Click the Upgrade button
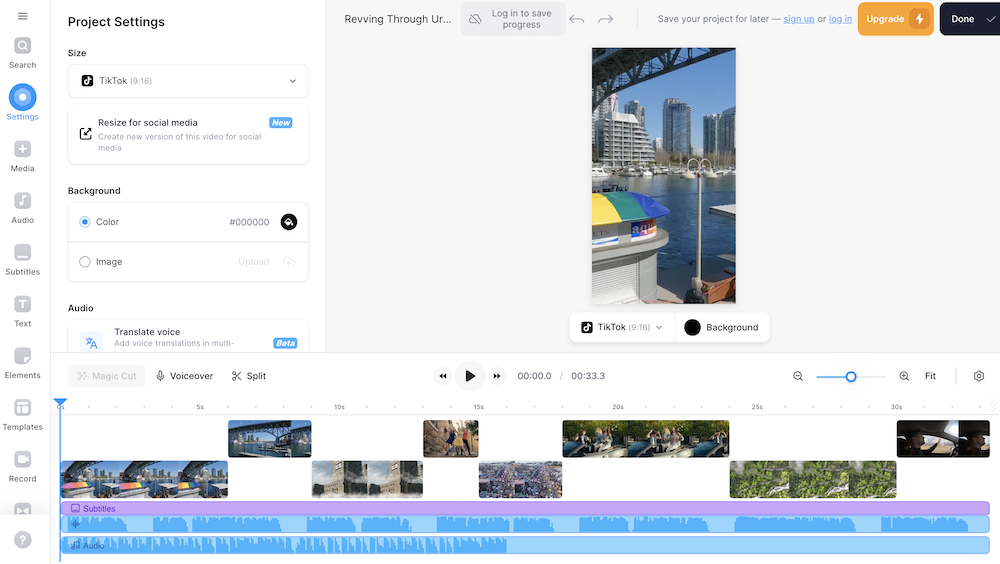 pyautogui.click(x=895, y=19)
